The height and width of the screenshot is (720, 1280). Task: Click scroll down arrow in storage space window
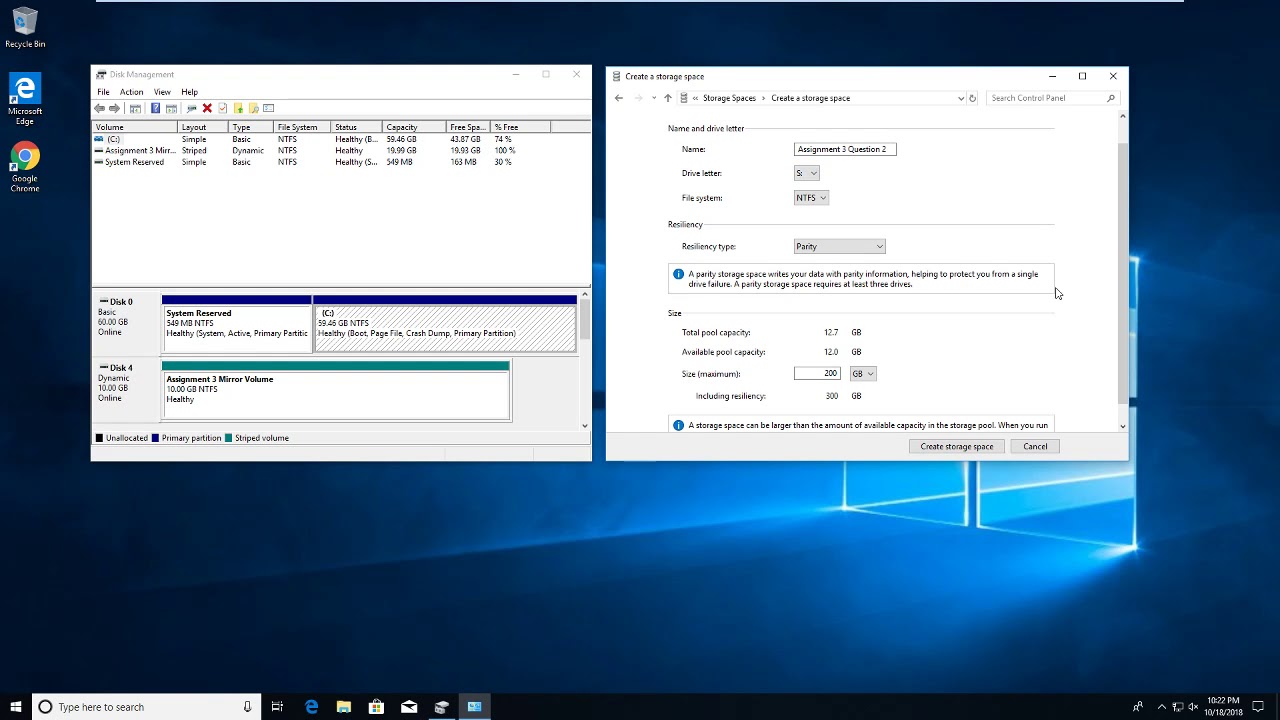(x=1122, y=426)
